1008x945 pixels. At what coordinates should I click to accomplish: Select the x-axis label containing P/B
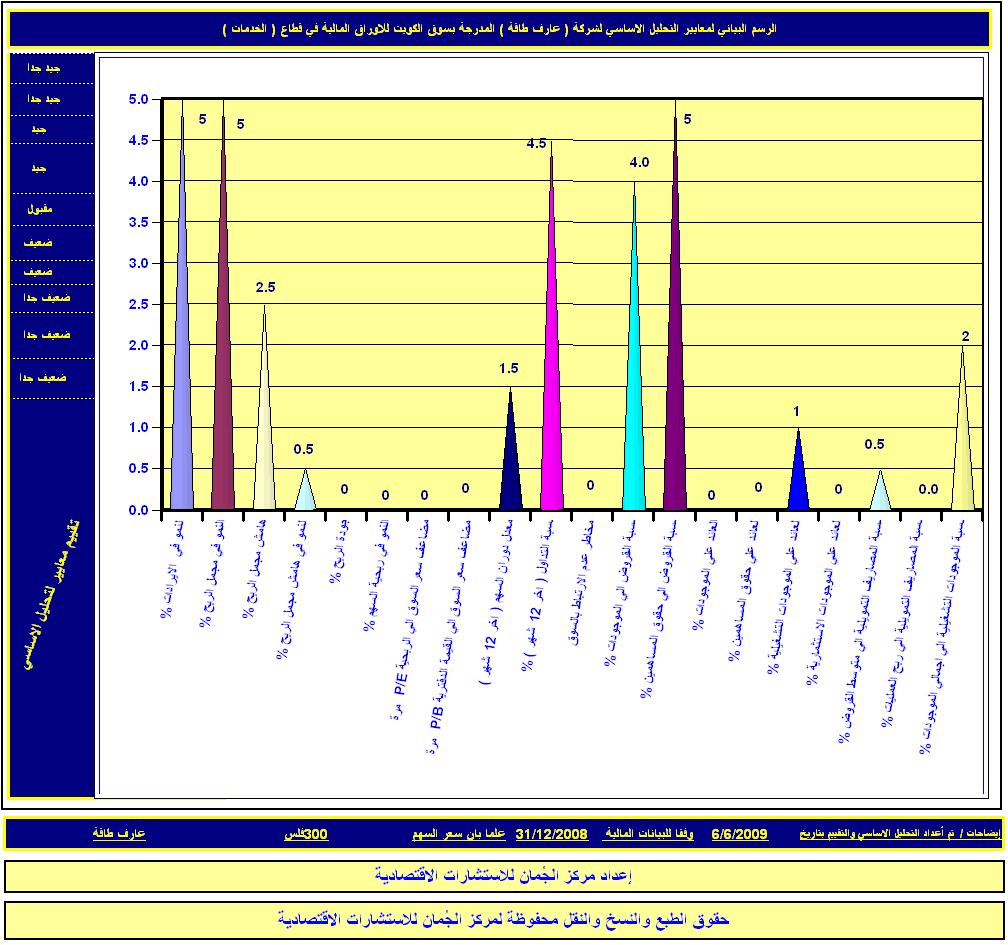pos(449,636)
